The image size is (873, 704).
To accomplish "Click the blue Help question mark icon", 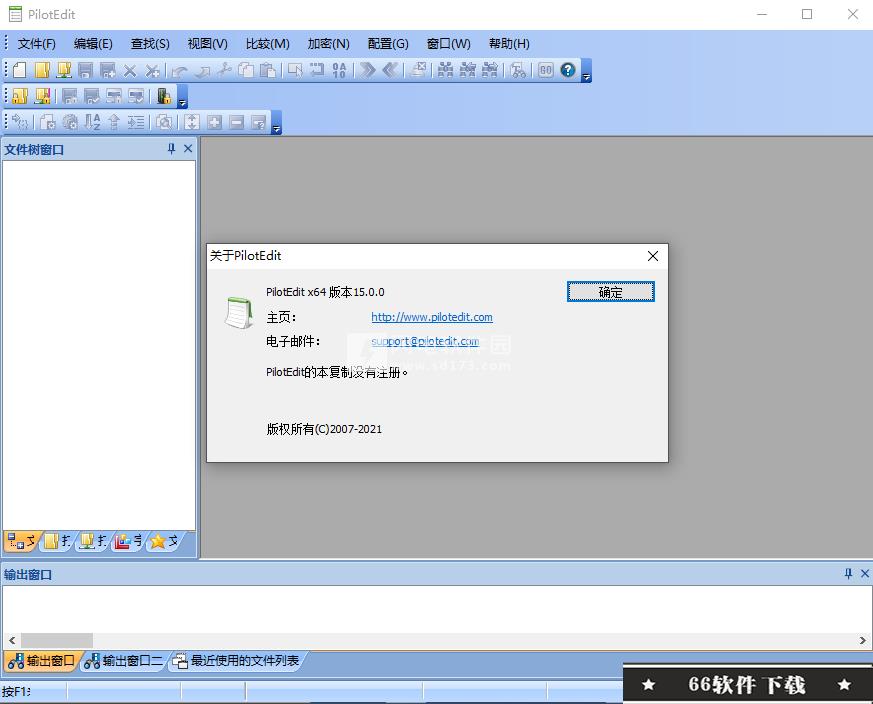I will [568, 70].
